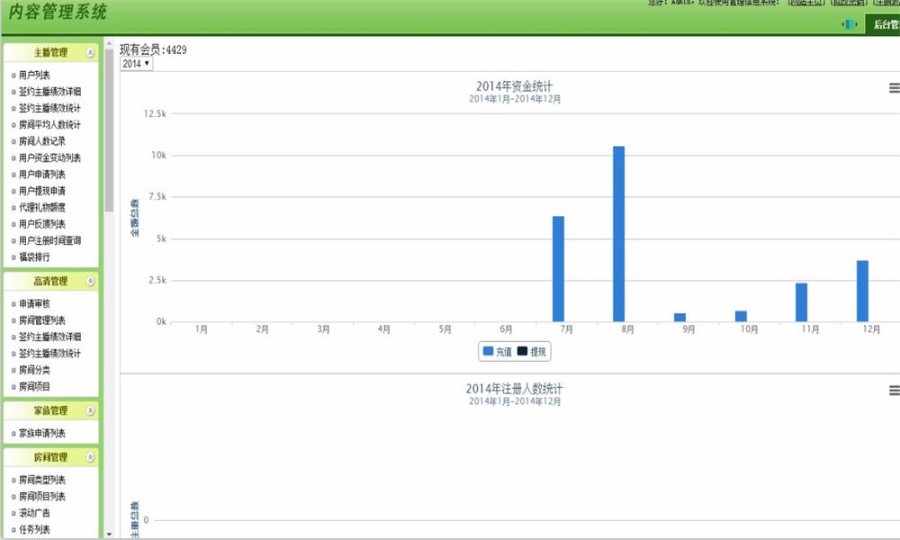Collapse the 主播管理 panel with its arrow icon
This screenshot has width=900, height=540.
(x=90, y=53)
